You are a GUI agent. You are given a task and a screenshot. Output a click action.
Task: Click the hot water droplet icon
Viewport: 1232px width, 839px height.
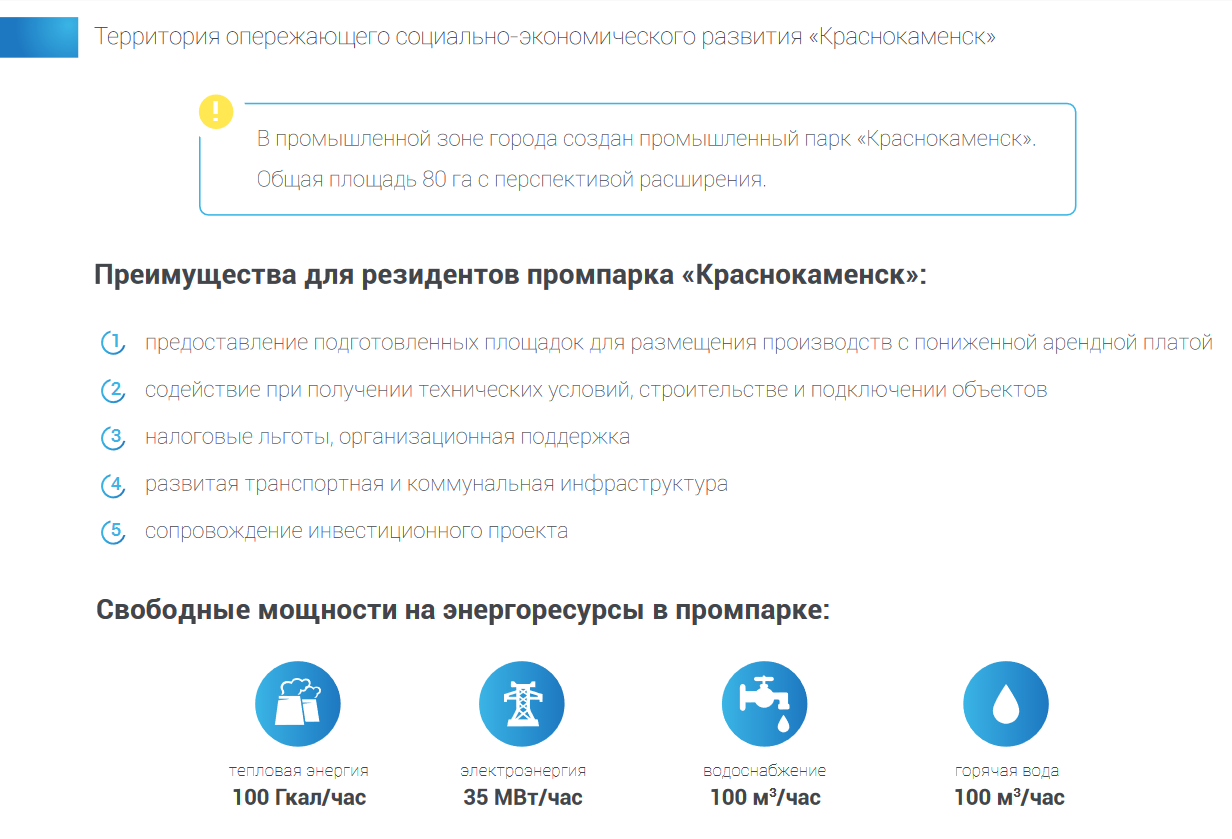click(x=1006, y=704)
